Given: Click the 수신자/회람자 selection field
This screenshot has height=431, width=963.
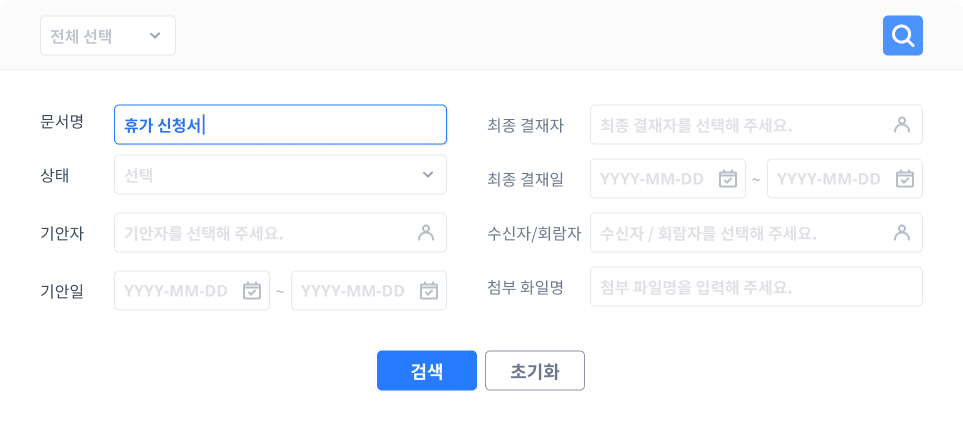Looking at the screenshot, I should click(x=740, y=233).
